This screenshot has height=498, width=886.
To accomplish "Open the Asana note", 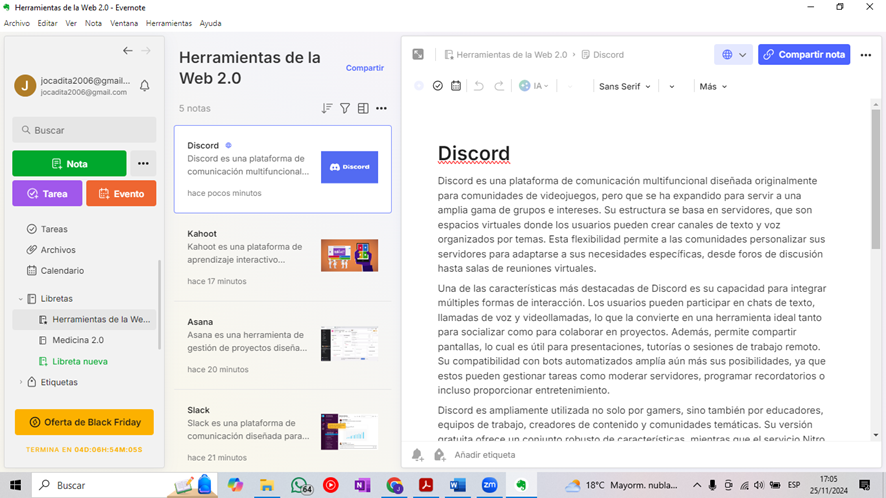I will tap(283, 345).
